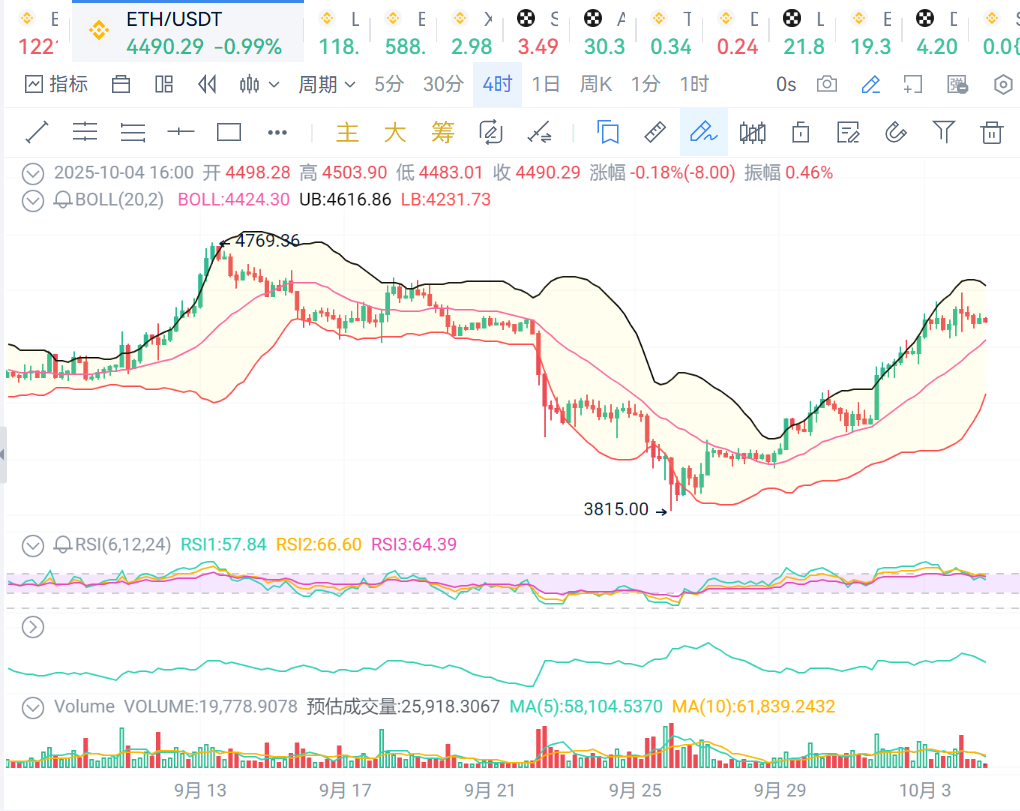Viewport: 1020px width, 811px height.
Task: Expand the left side panel handle
Action: (x=3, y=455)
